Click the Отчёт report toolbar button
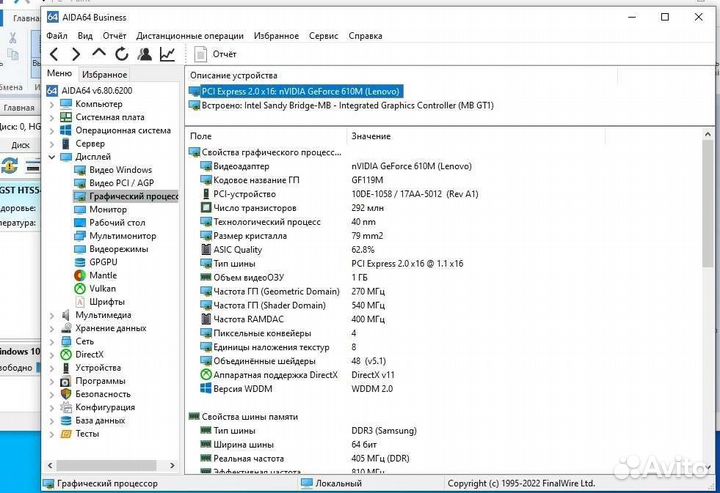The width and height of the screenshot is (720, 493). point(216,54)
